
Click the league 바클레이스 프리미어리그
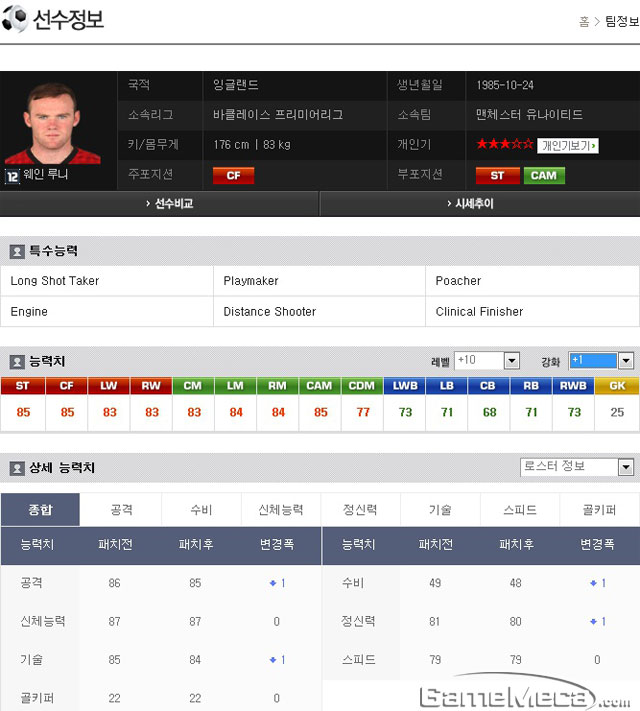coord(278,115)
